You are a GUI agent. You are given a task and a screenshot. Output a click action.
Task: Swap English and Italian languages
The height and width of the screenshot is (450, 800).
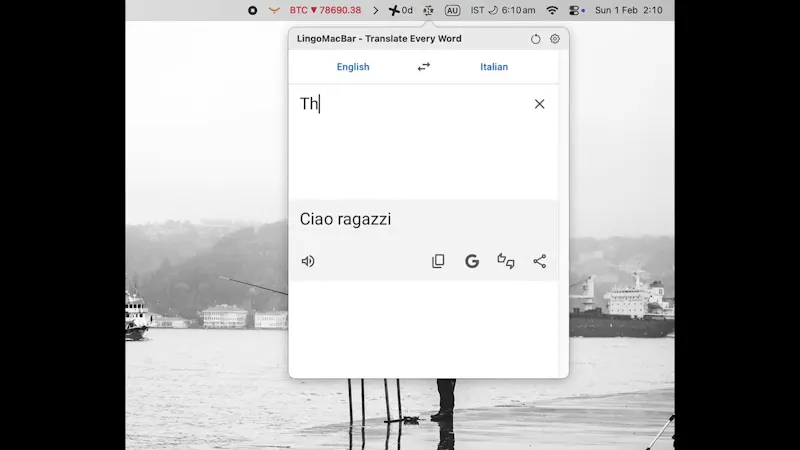(423, 67)
